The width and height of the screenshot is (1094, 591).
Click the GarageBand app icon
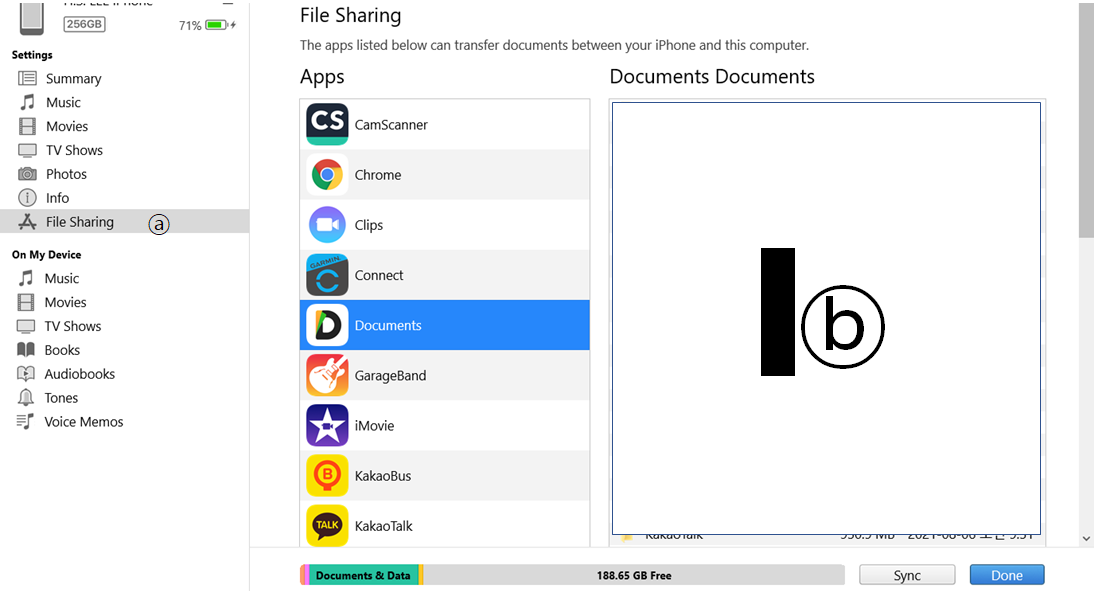327,375
